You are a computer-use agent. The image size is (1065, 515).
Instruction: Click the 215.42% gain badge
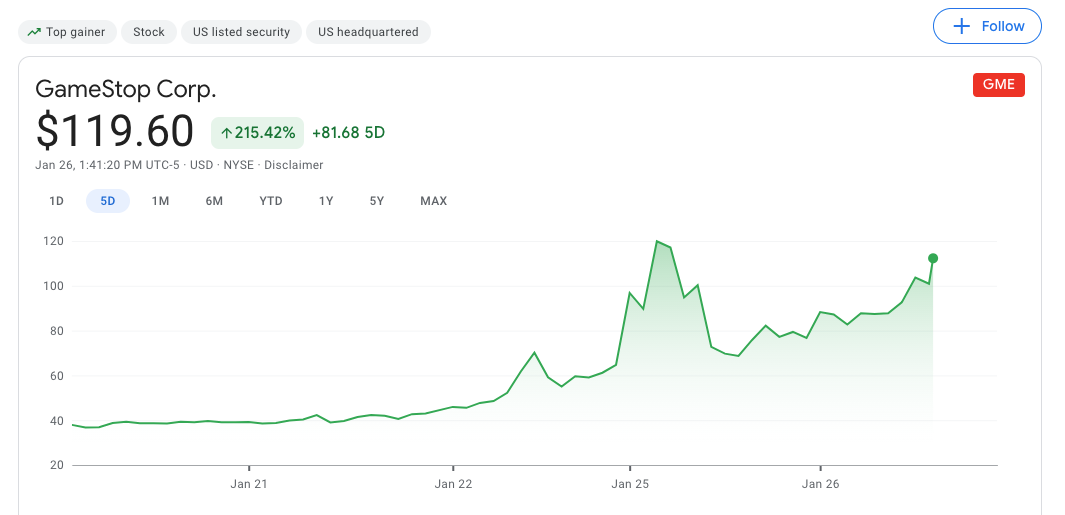click(x=257, y=132)
